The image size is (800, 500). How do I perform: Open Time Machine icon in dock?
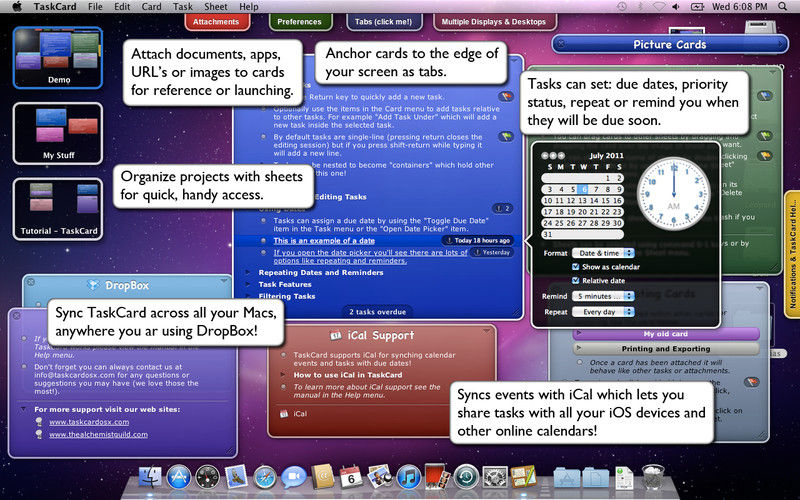pyautogui.click(x=465, y=478)
